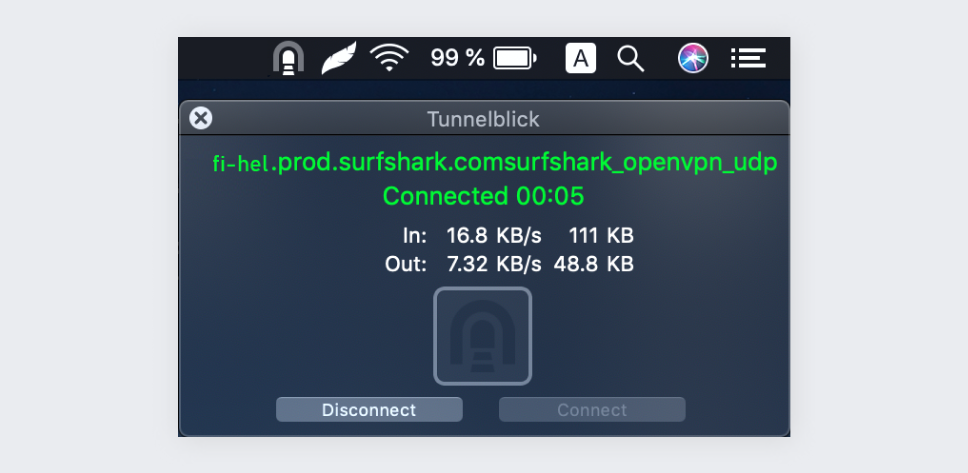Click the 16.8 KB/s inbound rate

click(x=493, y=237)
